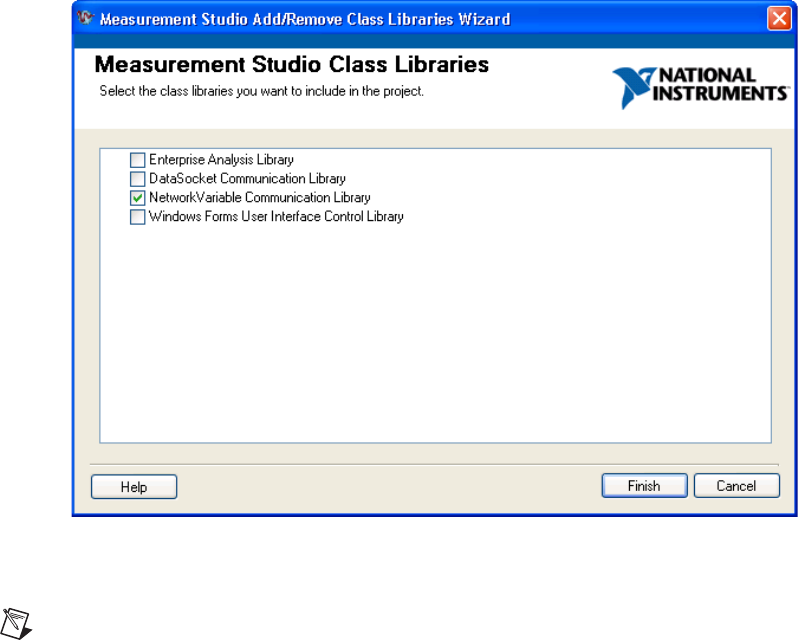Click Finish to apply library selection
Viewport: 798px width, 640px height.
[x=644, y=486]
